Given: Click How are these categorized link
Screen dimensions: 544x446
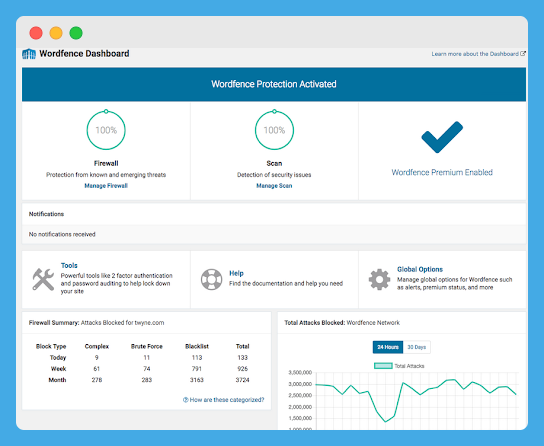Looking at the screenshot, I should (227, 400).
